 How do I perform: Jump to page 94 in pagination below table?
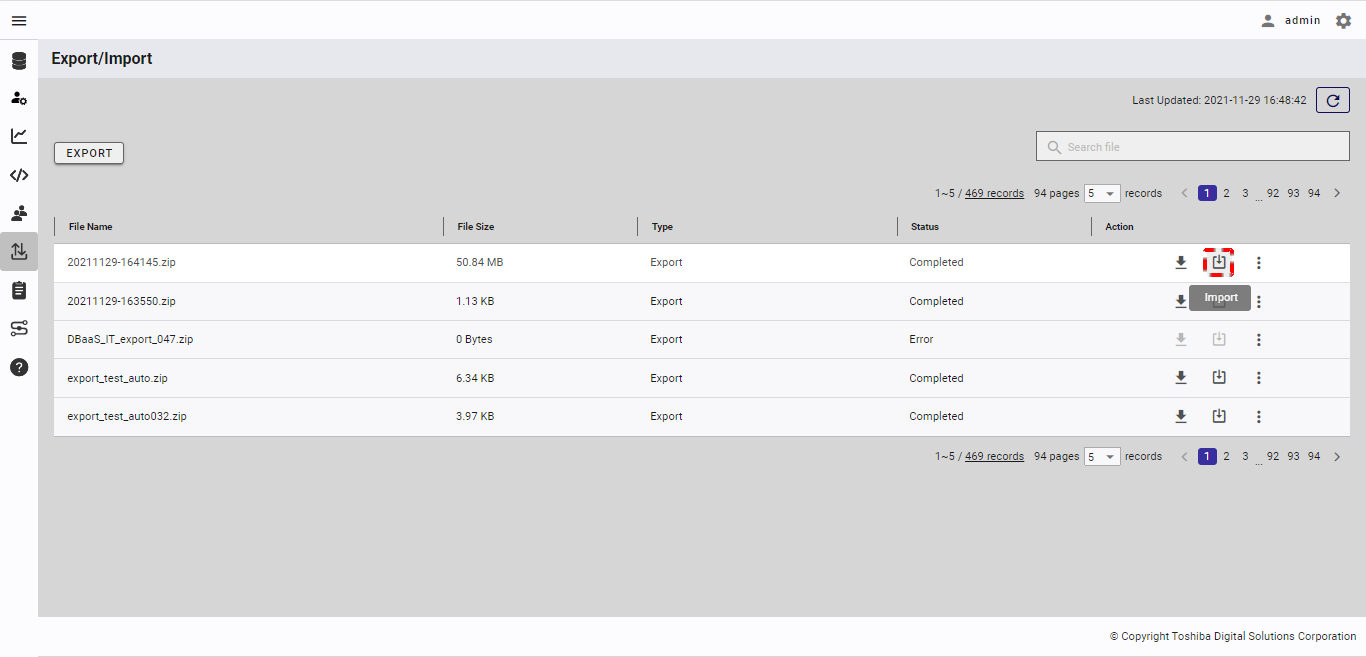coord(1314,456)
